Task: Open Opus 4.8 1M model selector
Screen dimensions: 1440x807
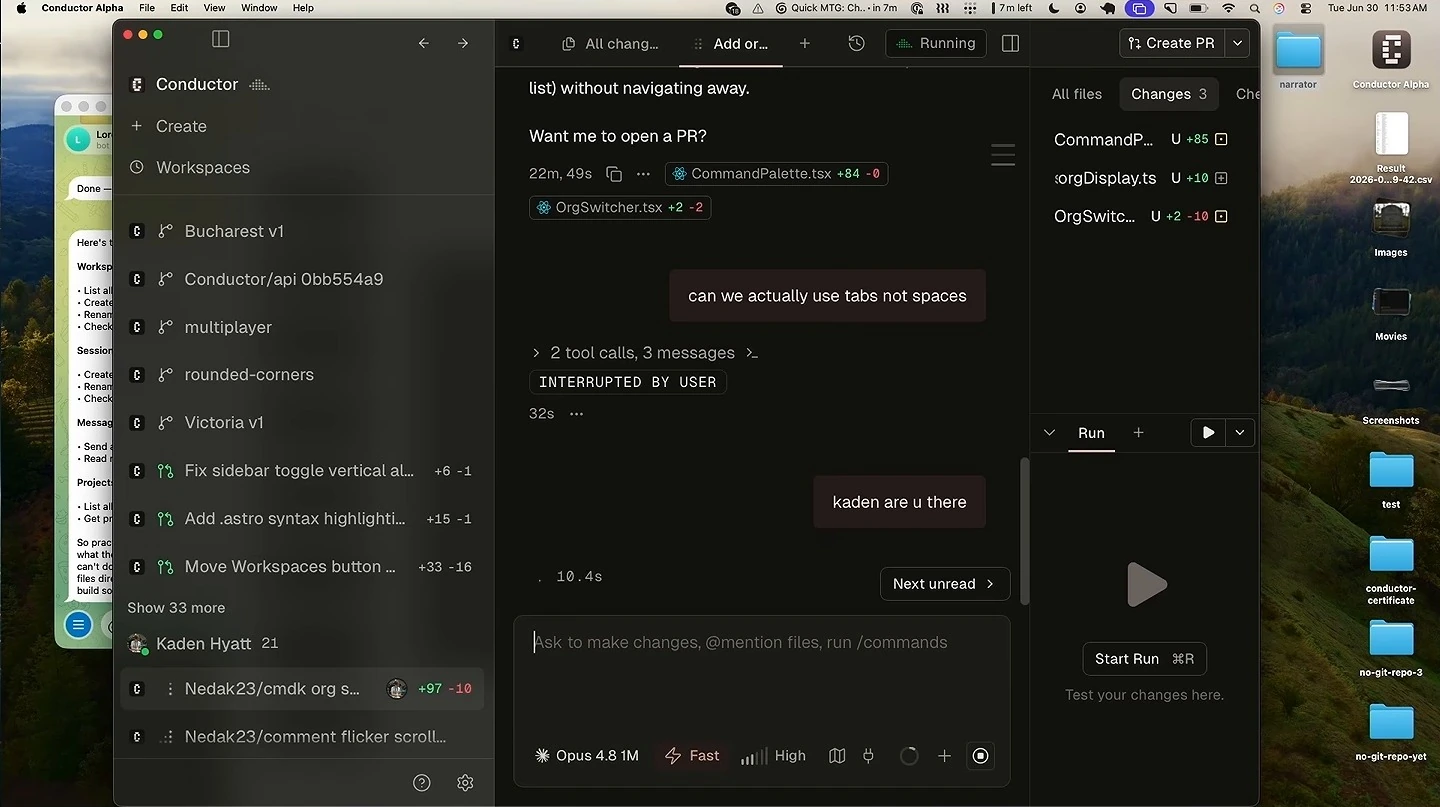Action: (x=586, y=756)
